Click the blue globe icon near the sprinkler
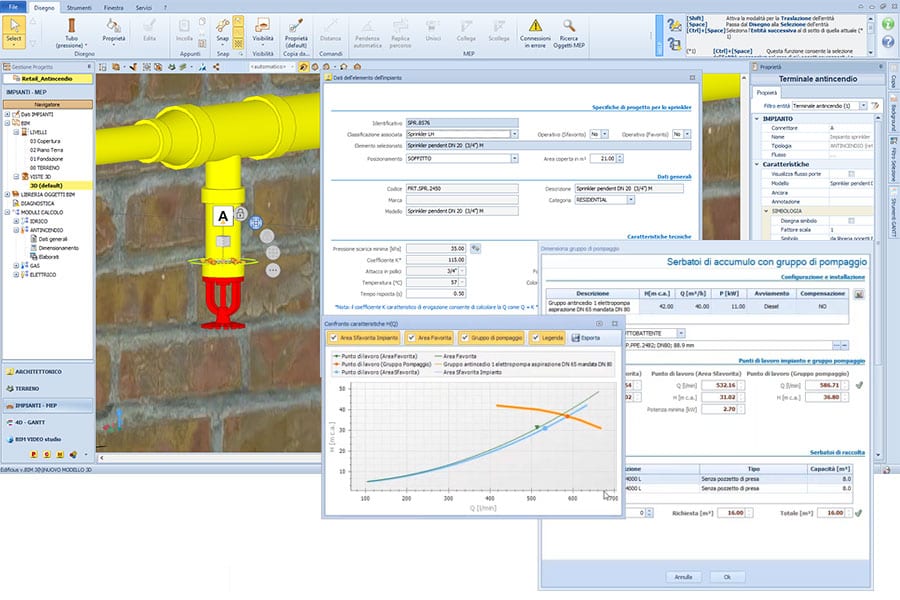Screen dimensions: 900x600 click(256, 222)
